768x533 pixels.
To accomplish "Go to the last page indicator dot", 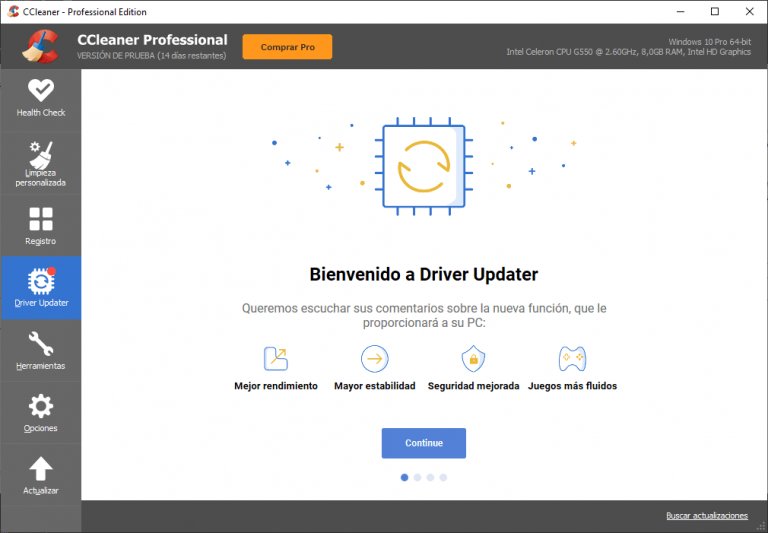I will [443, 478].
